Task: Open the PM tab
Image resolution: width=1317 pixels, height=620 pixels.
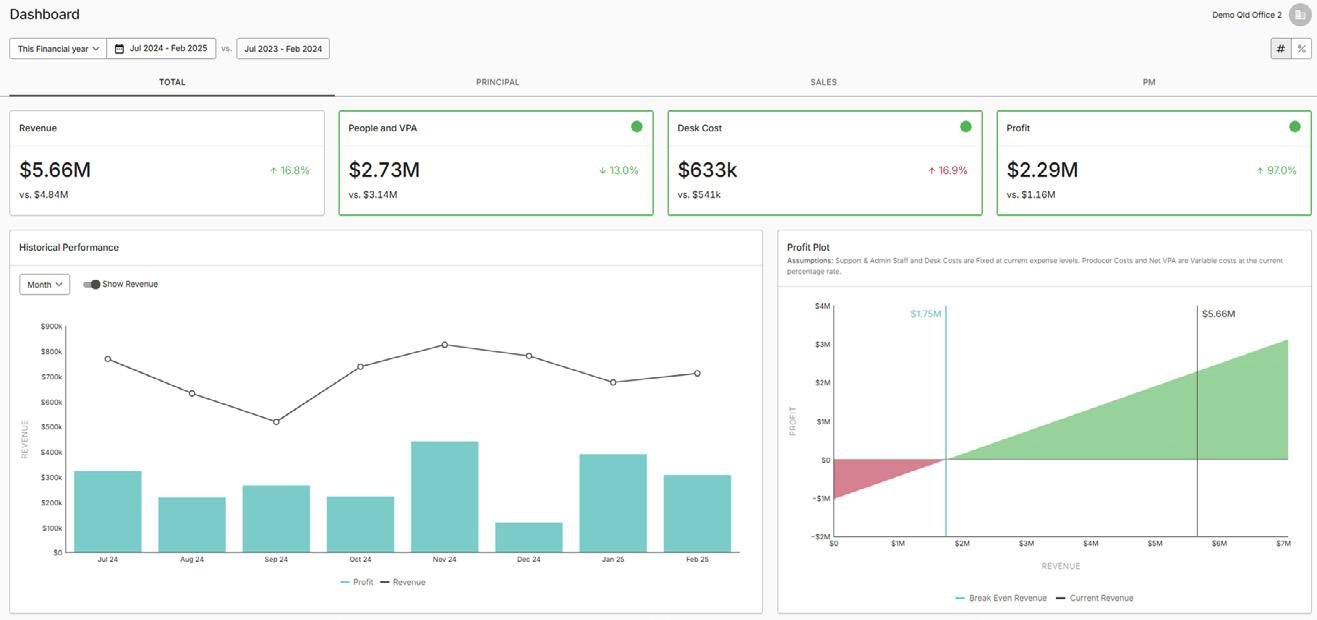Action: pos(1149,82)
